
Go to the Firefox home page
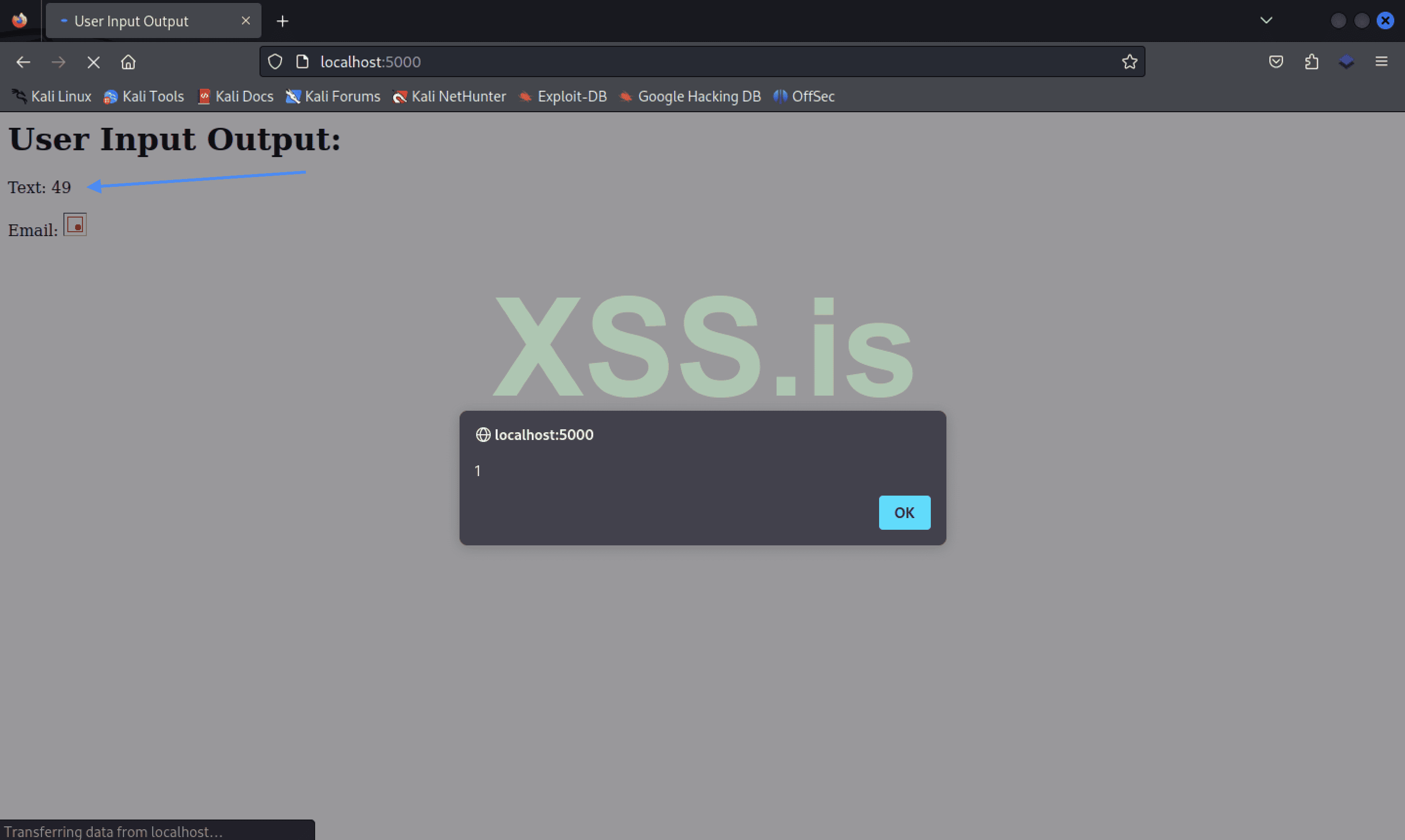128,61
